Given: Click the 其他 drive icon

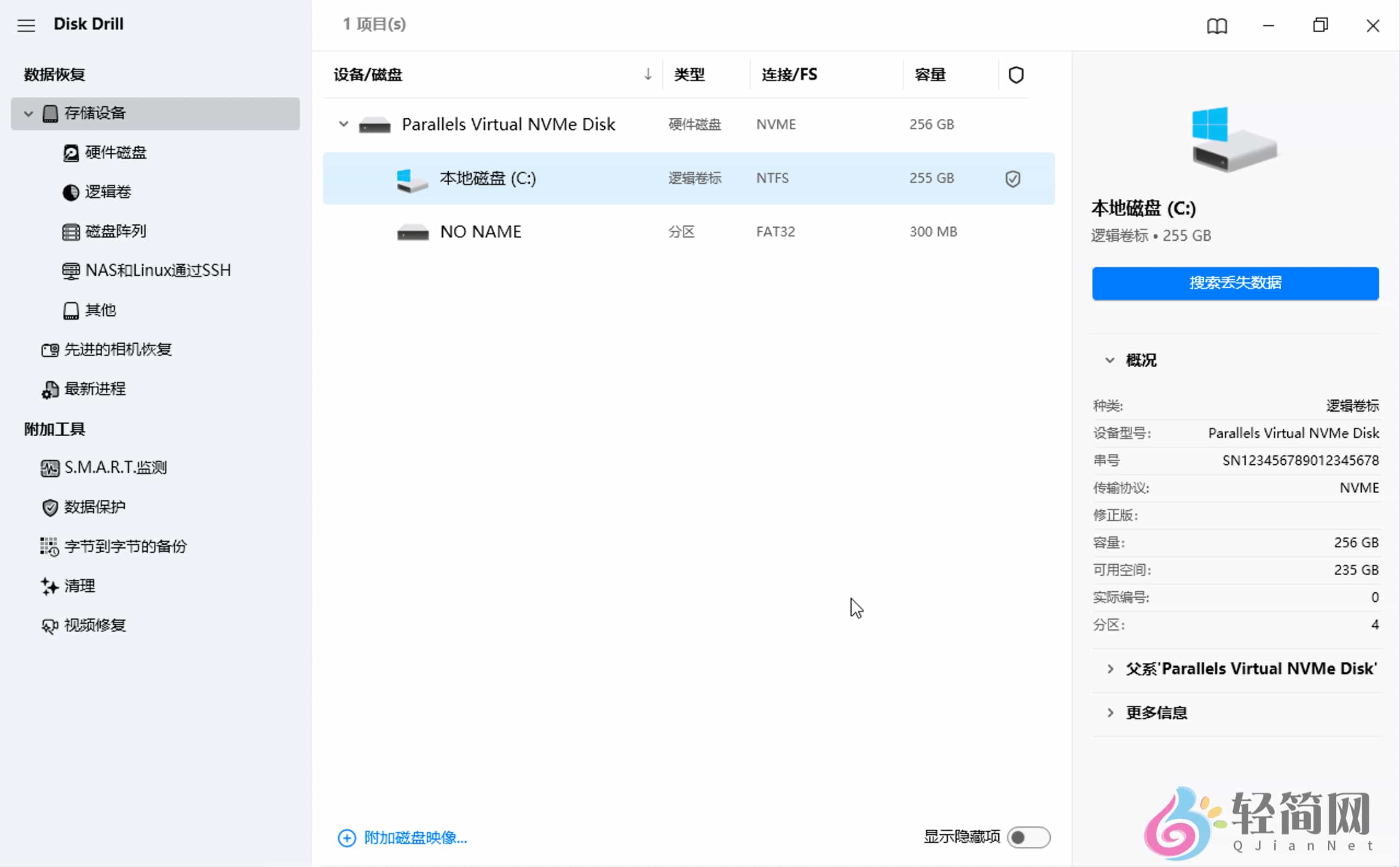Looking at the screenshot, I should 71,311.
